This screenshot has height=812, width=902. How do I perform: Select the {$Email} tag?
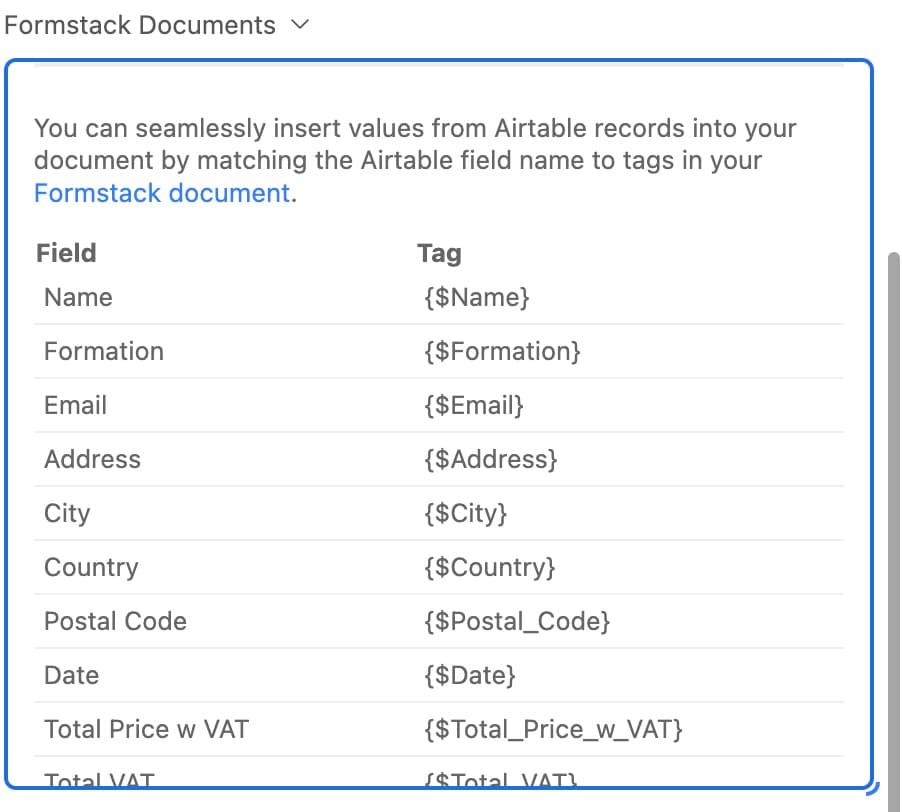[x=474, y=406]
